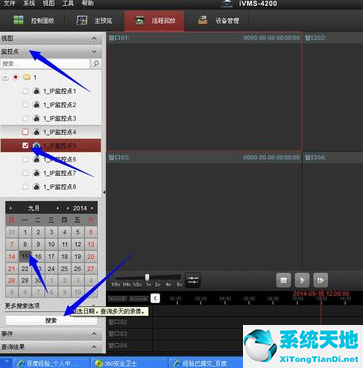
Task: Stop playback with the square stop button
Action: pyautogui.click(x=283, y=280)
